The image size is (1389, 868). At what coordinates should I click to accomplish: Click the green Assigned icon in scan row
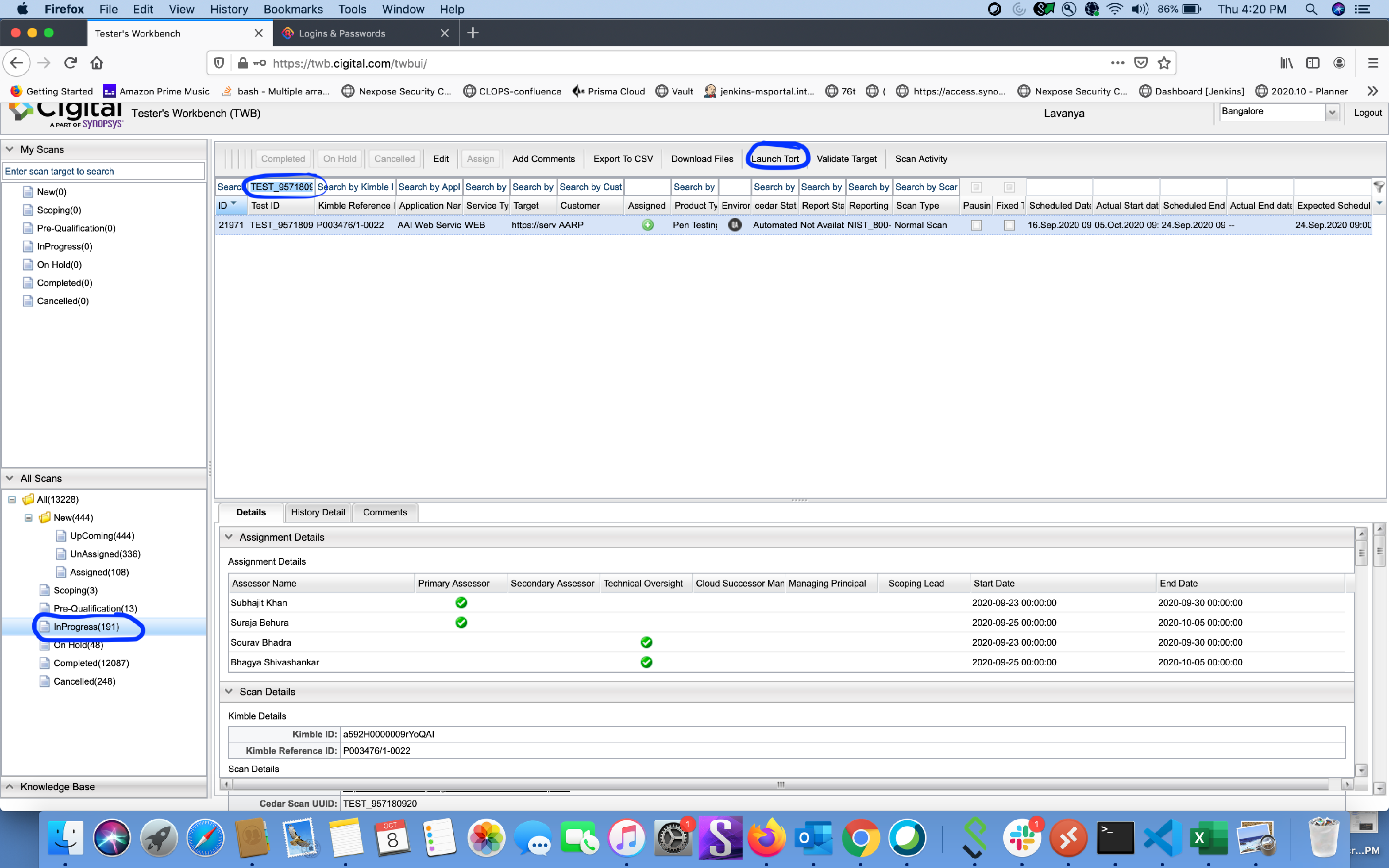point(647,225)
